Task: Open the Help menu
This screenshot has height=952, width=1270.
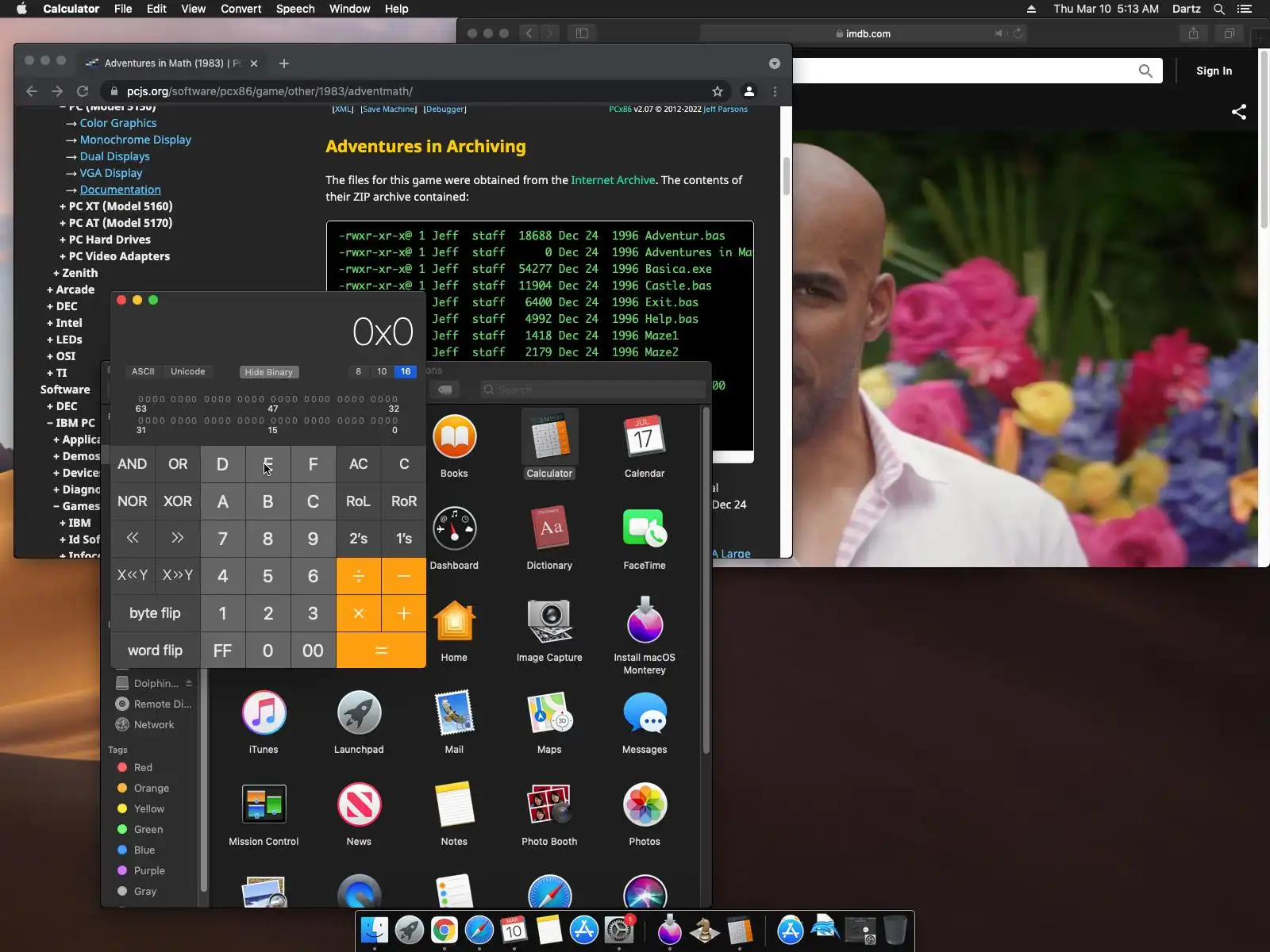Action: pos(397,9)
